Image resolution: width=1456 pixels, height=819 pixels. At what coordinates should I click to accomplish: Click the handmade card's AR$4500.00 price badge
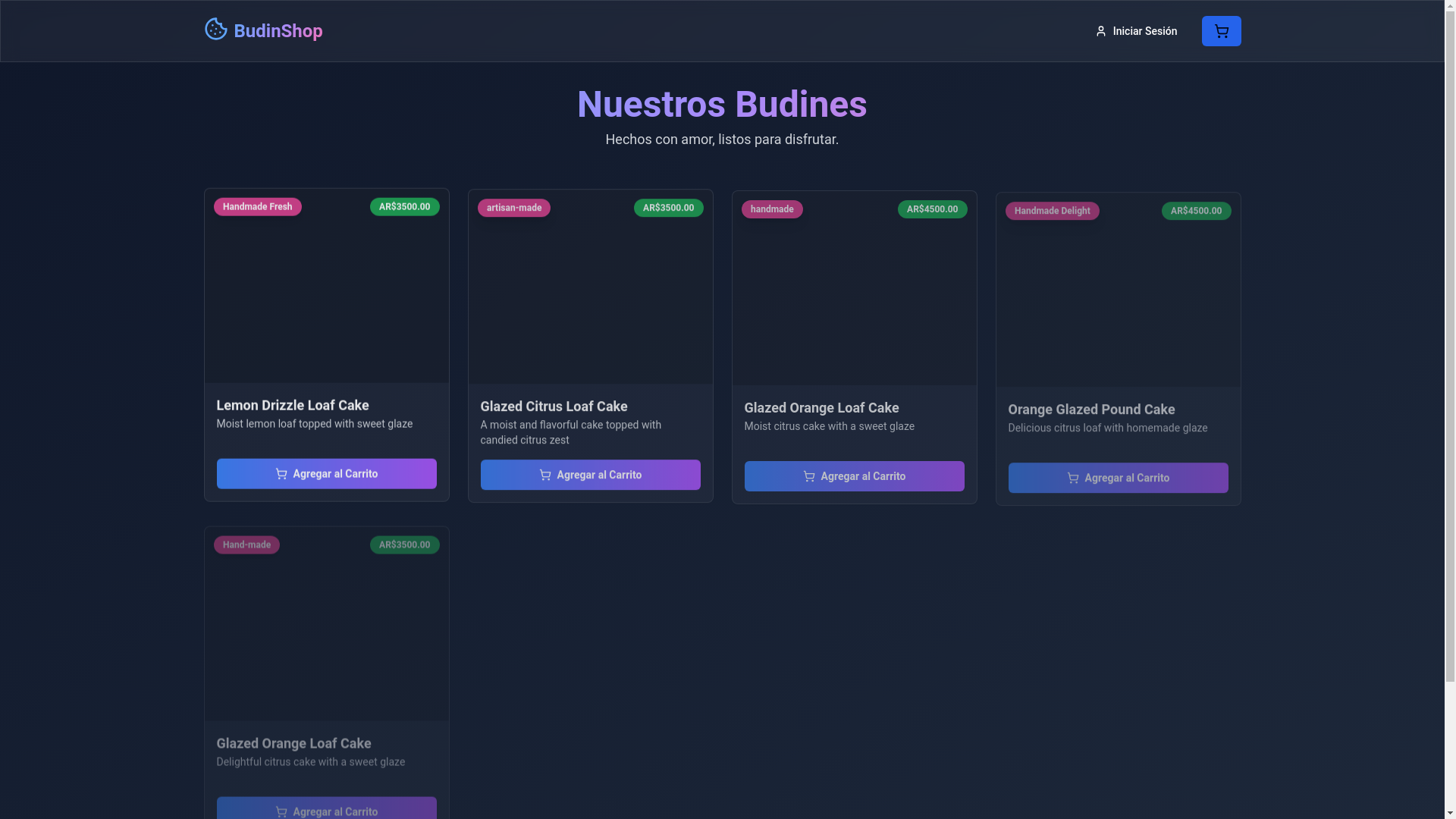pos(932,209)
